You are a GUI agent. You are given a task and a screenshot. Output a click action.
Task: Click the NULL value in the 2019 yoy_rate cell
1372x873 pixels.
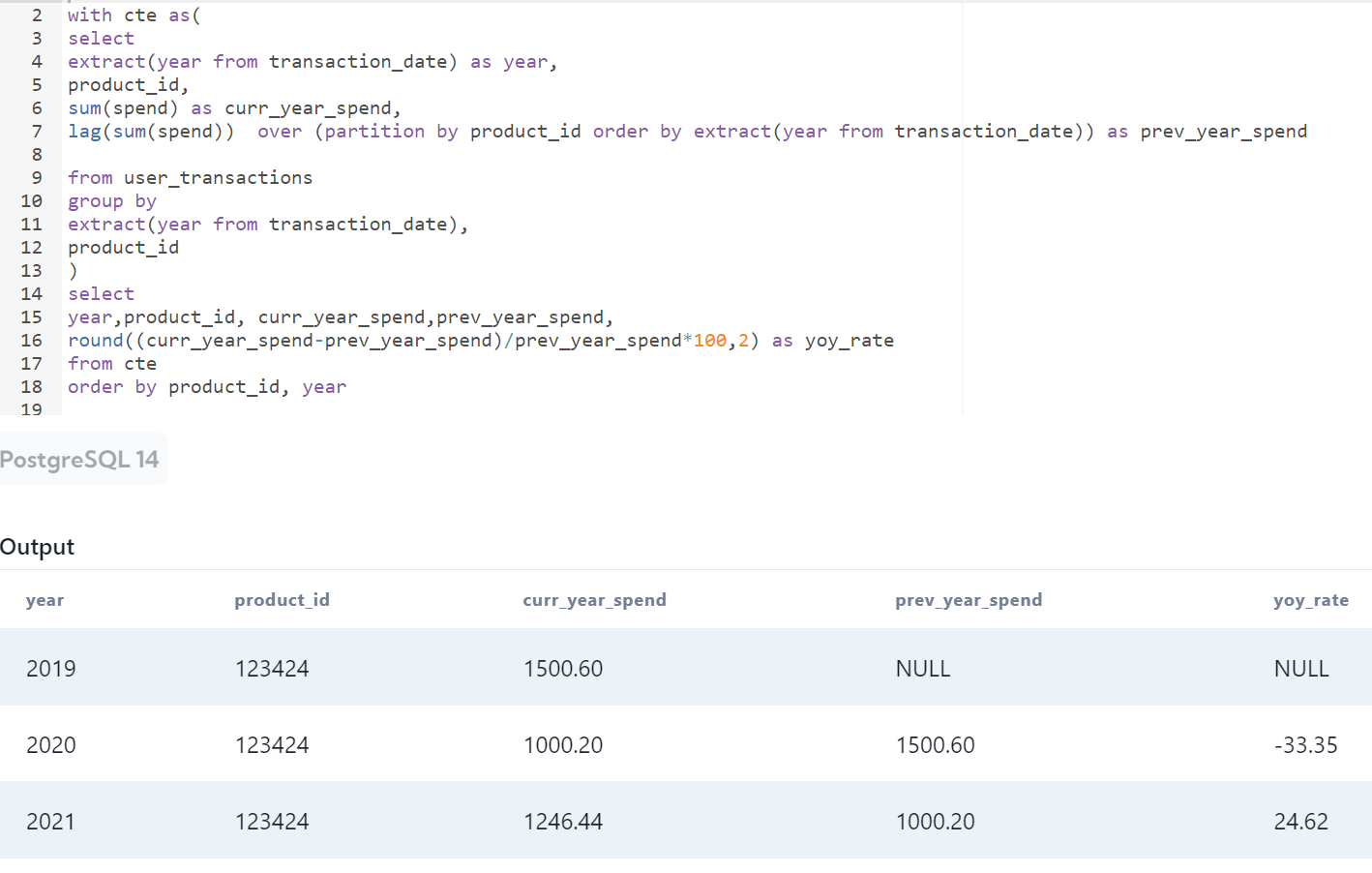point(1301,668)
